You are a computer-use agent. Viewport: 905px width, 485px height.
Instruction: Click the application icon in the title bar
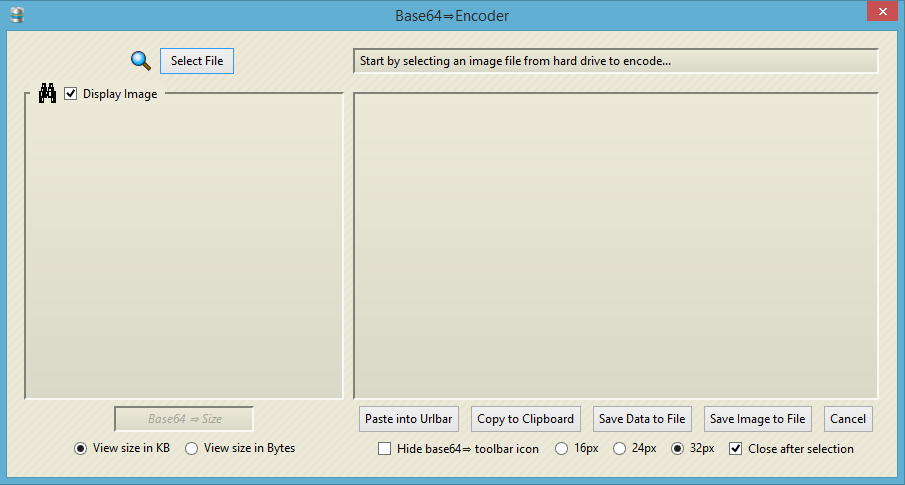click(x=16, y=15)
